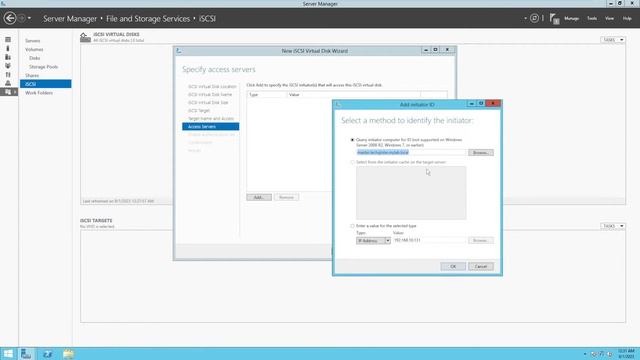Open PowerShell from the taskbar

[x=48, y=353]
